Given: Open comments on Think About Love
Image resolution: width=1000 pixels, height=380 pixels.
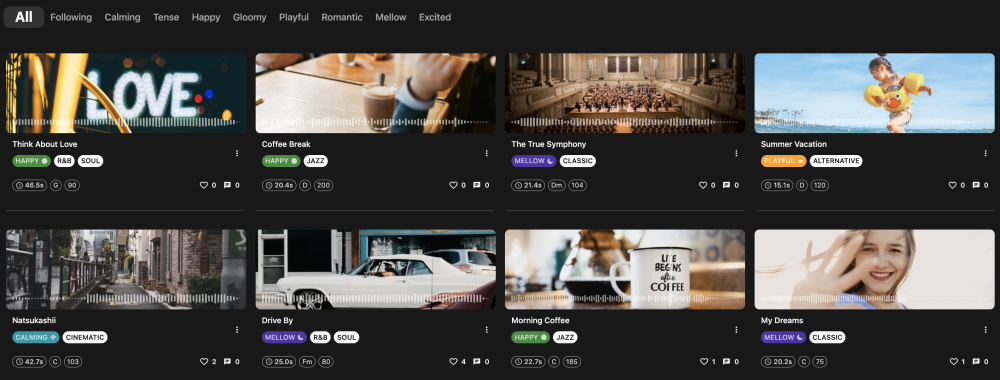Looking at the screenshot, I should coord(227,186).
